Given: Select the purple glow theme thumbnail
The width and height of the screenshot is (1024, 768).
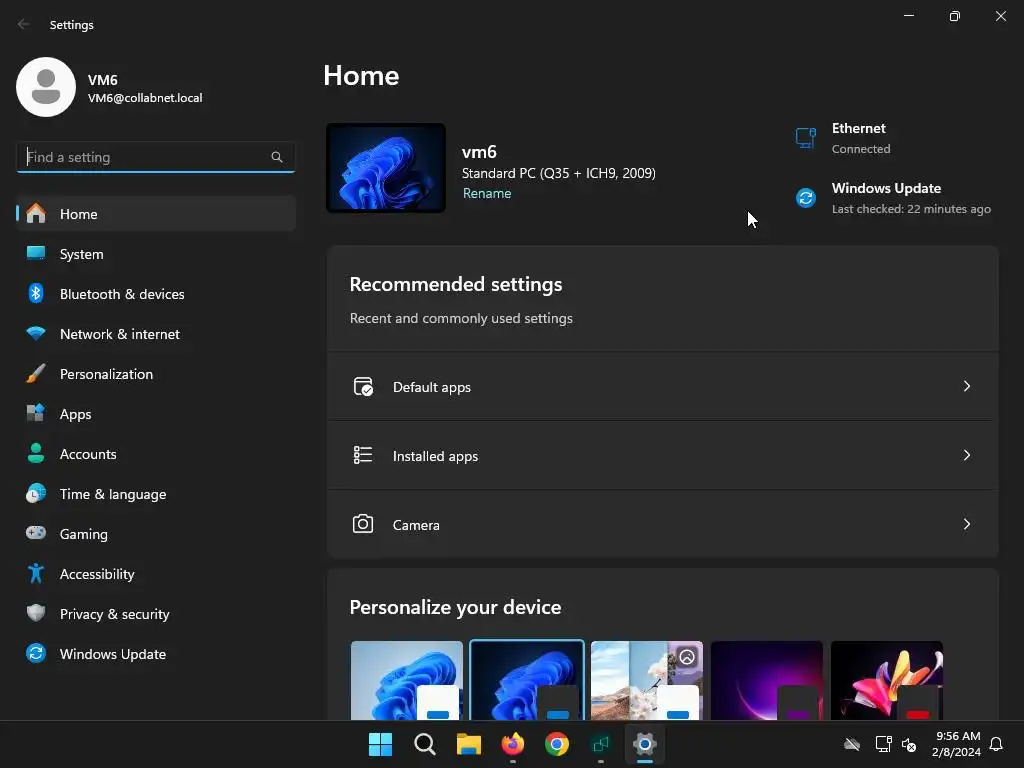Looking at the screenshot, I should pyautogui.click(x=767, y=680).
